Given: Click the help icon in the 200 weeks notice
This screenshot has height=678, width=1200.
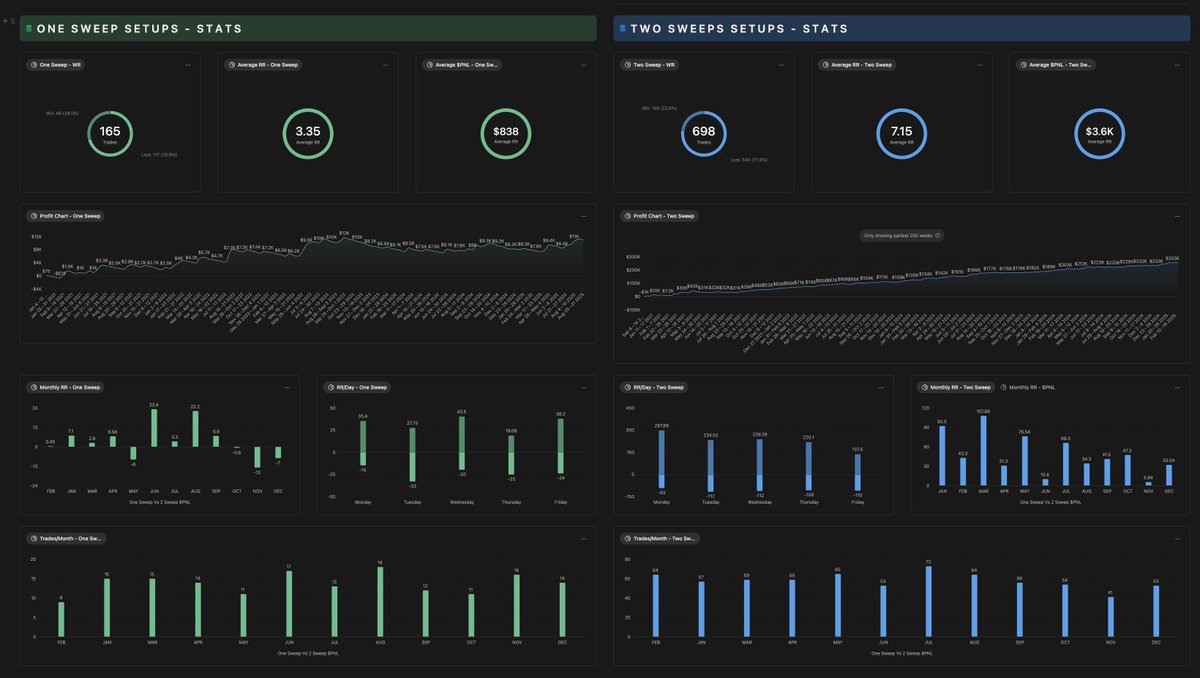Looking at the screenshot, I should [937, 236].
